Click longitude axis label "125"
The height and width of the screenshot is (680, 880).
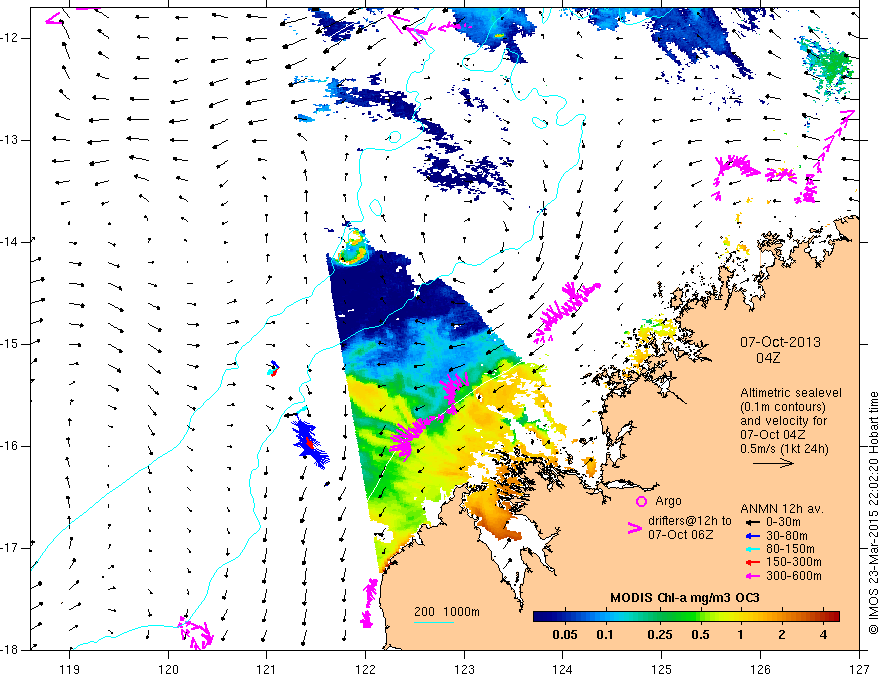tap(662, 669)
